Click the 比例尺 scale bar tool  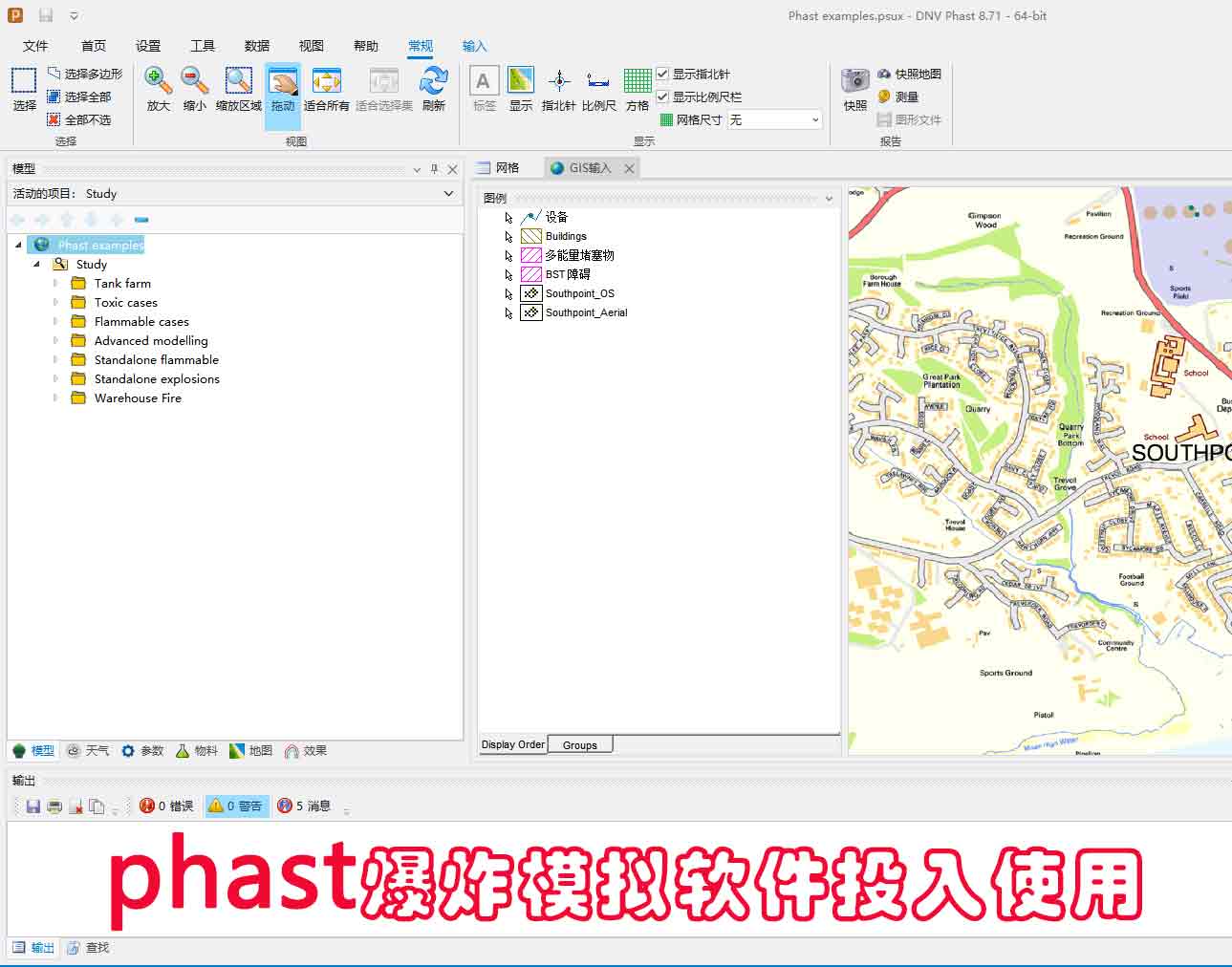click(599, 89)
